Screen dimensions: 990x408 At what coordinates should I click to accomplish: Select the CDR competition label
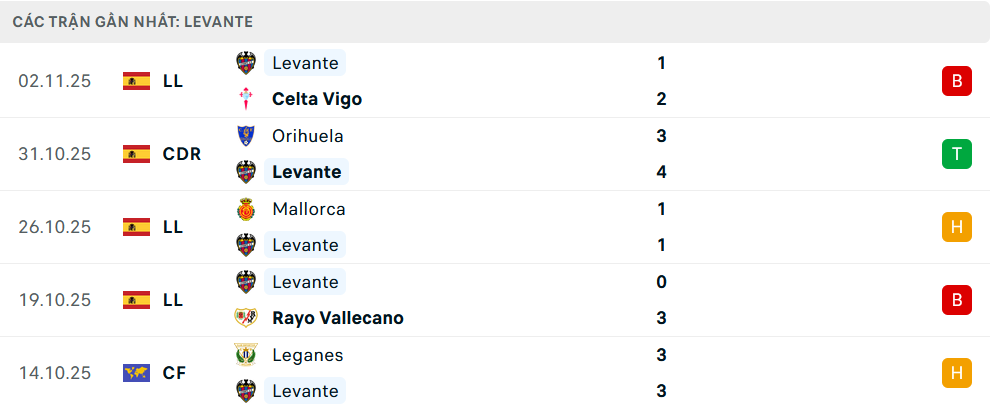click(182, 154)
